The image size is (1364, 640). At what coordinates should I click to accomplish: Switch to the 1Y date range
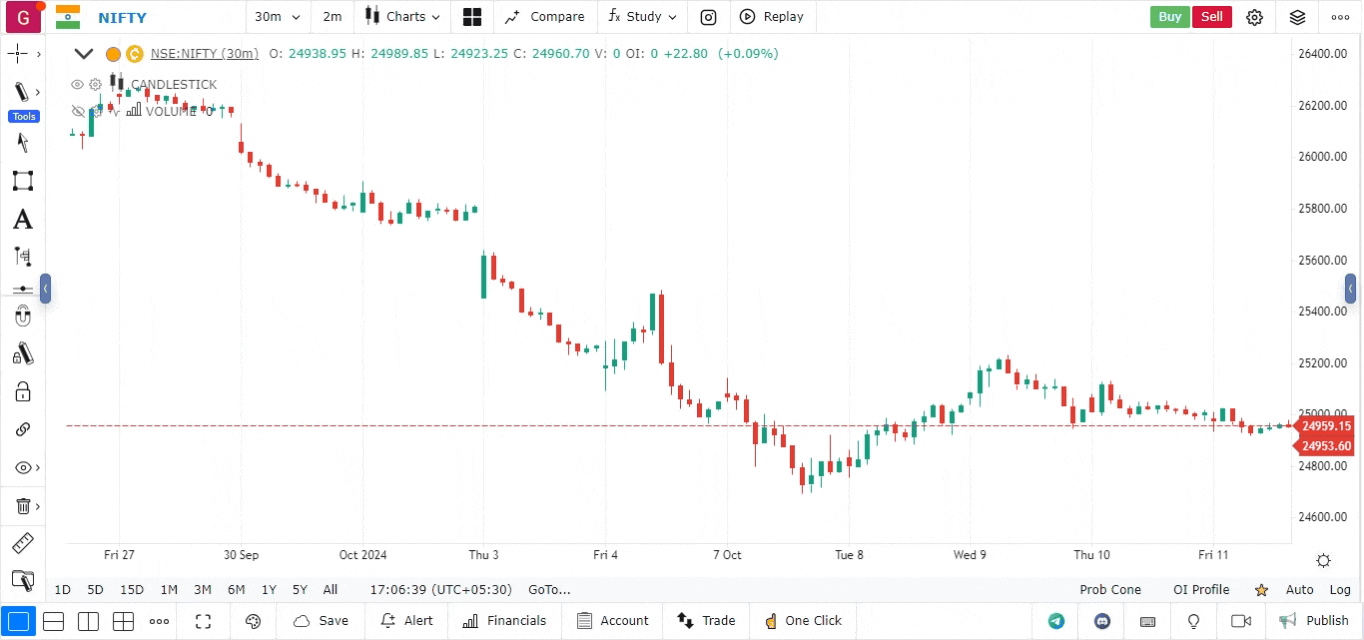[269, 590]
